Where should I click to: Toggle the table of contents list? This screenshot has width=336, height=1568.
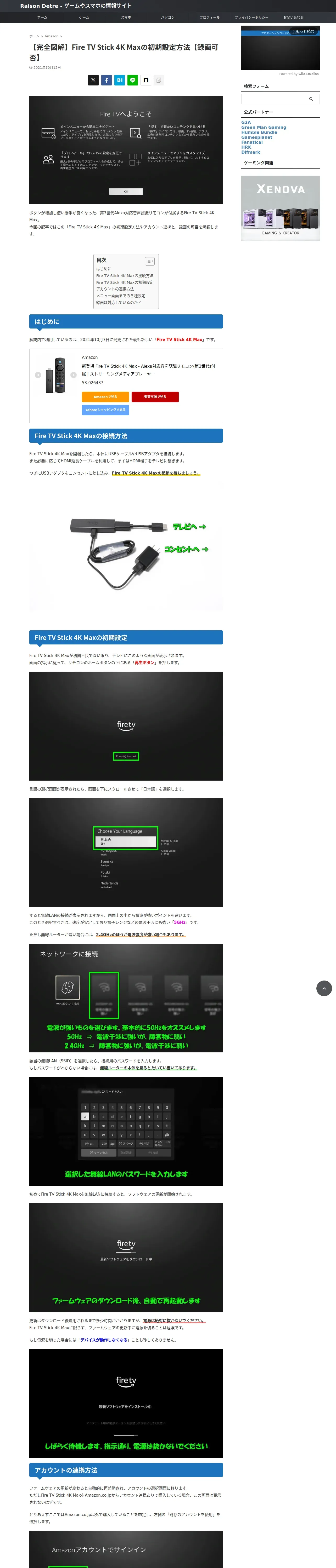coord(150,261)
